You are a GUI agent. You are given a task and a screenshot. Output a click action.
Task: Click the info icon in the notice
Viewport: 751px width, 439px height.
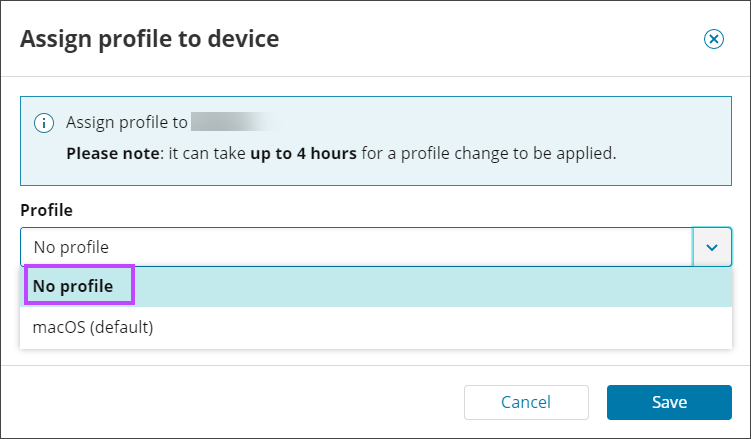click(44, 123)
